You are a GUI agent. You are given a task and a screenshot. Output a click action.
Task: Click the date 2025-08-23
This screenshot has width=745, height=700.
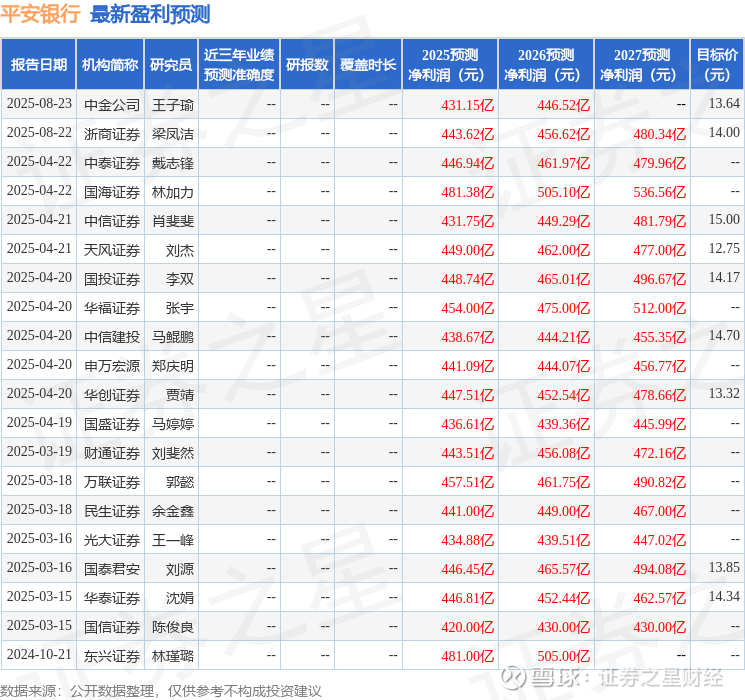pyautogui.click(x=39, y=103)
